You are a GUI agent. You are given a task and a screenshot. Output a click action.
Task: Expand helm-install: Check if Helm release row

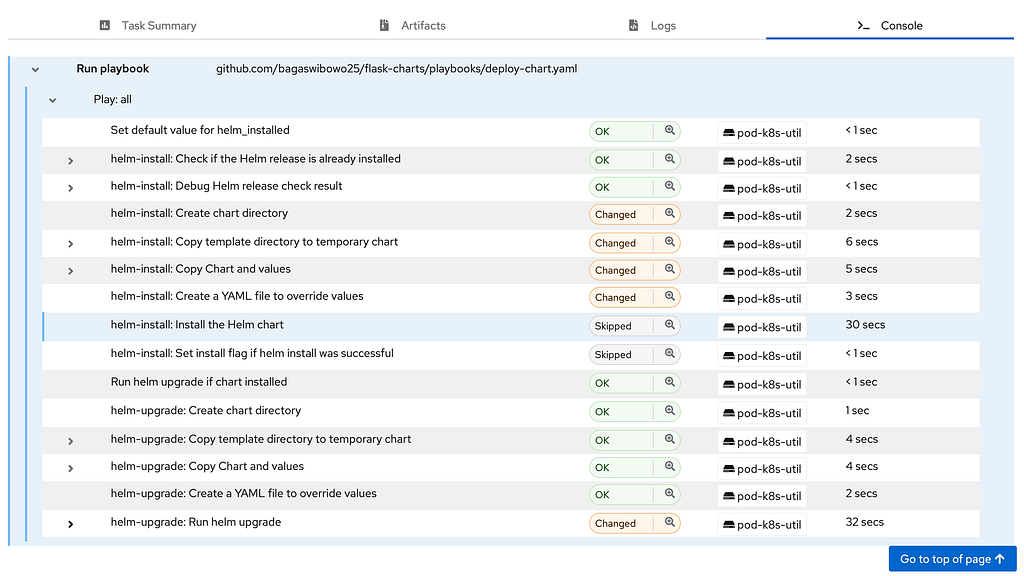(x=71, y=161)
